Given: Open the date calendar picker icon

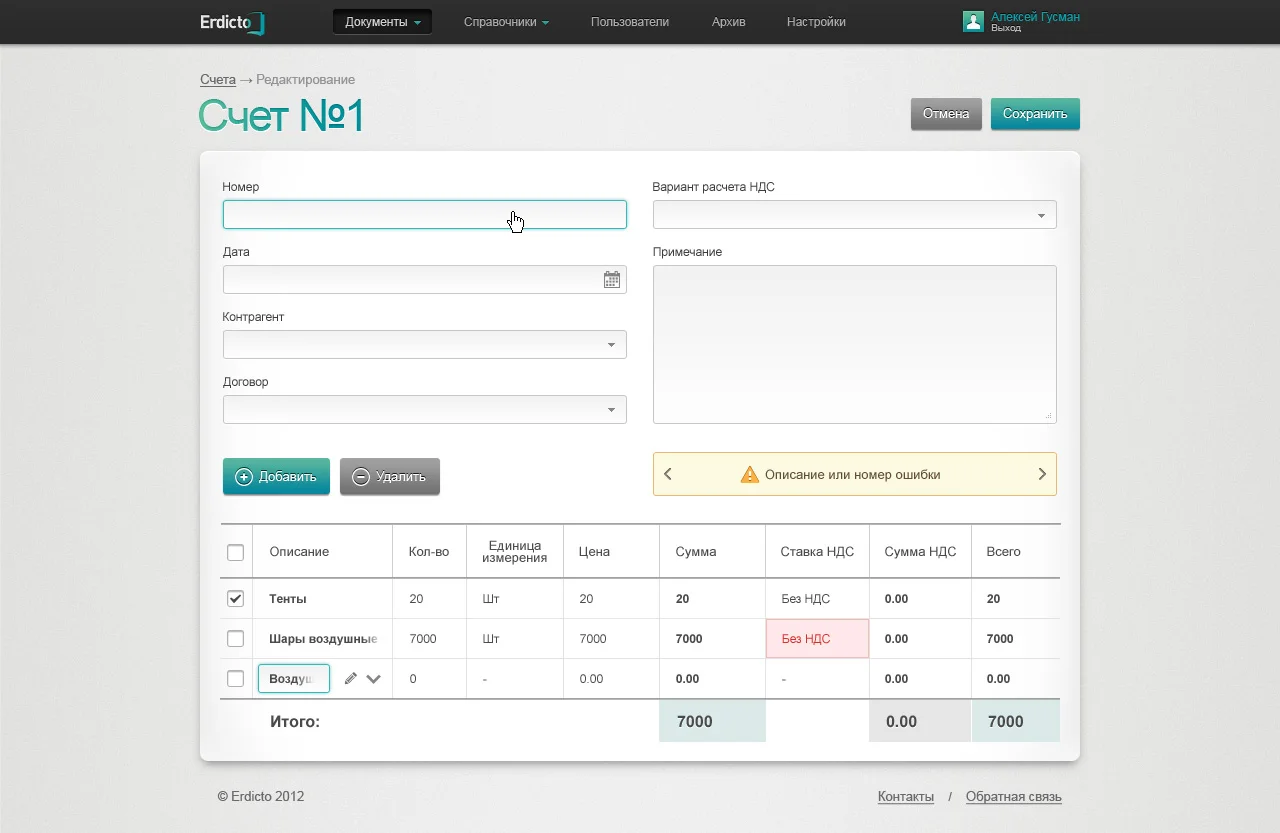Looking at the screenshot, I should [x=612, y=280].
